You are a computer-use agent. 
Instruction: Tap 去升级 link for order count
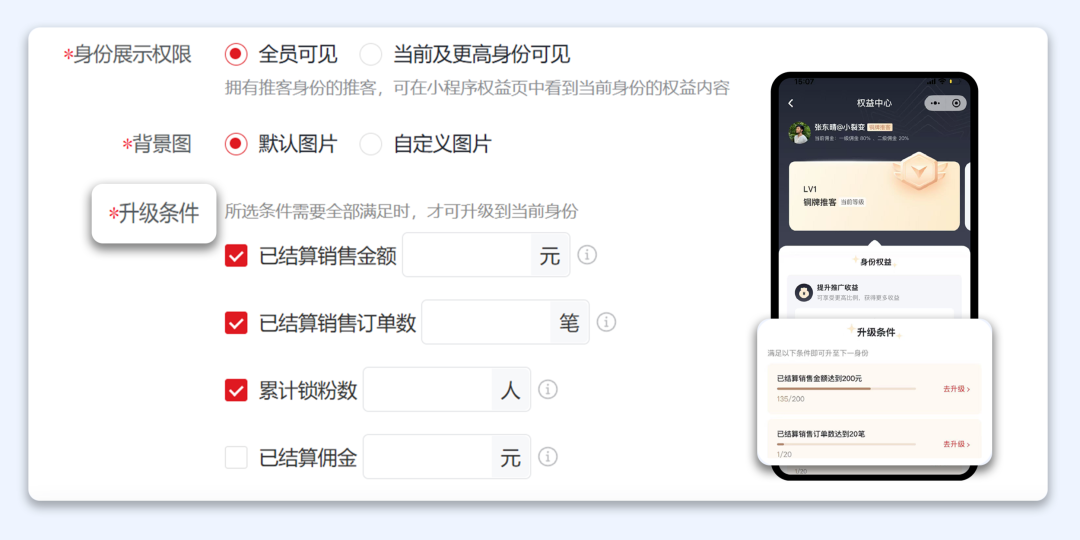pos(956,444)
